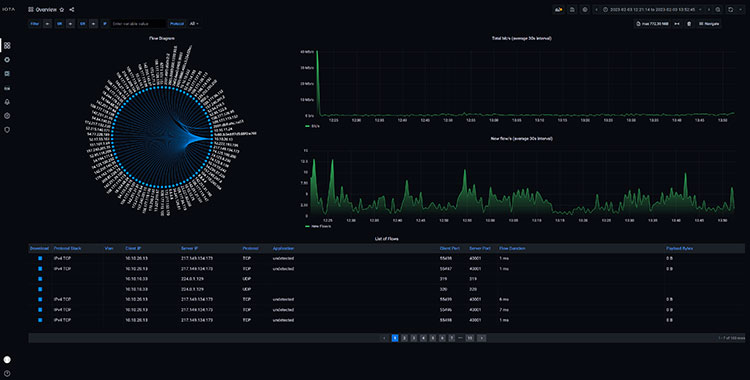Go to page 7 of flows
750x380 pixels.
tap(452, 338)
